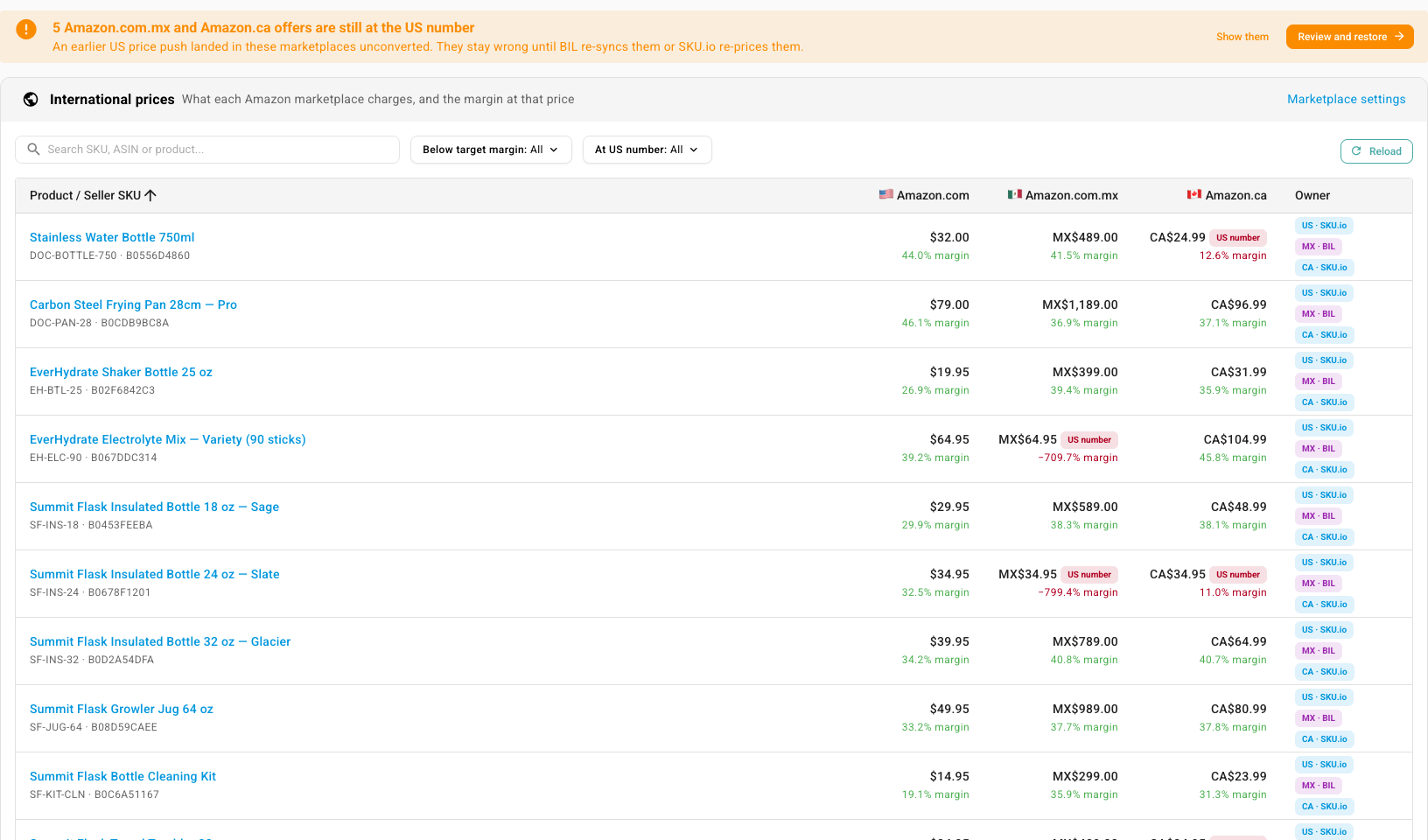Click SKU text DOC-BOTTLE-750 · B0556D4860

click(x=109, y=255)
